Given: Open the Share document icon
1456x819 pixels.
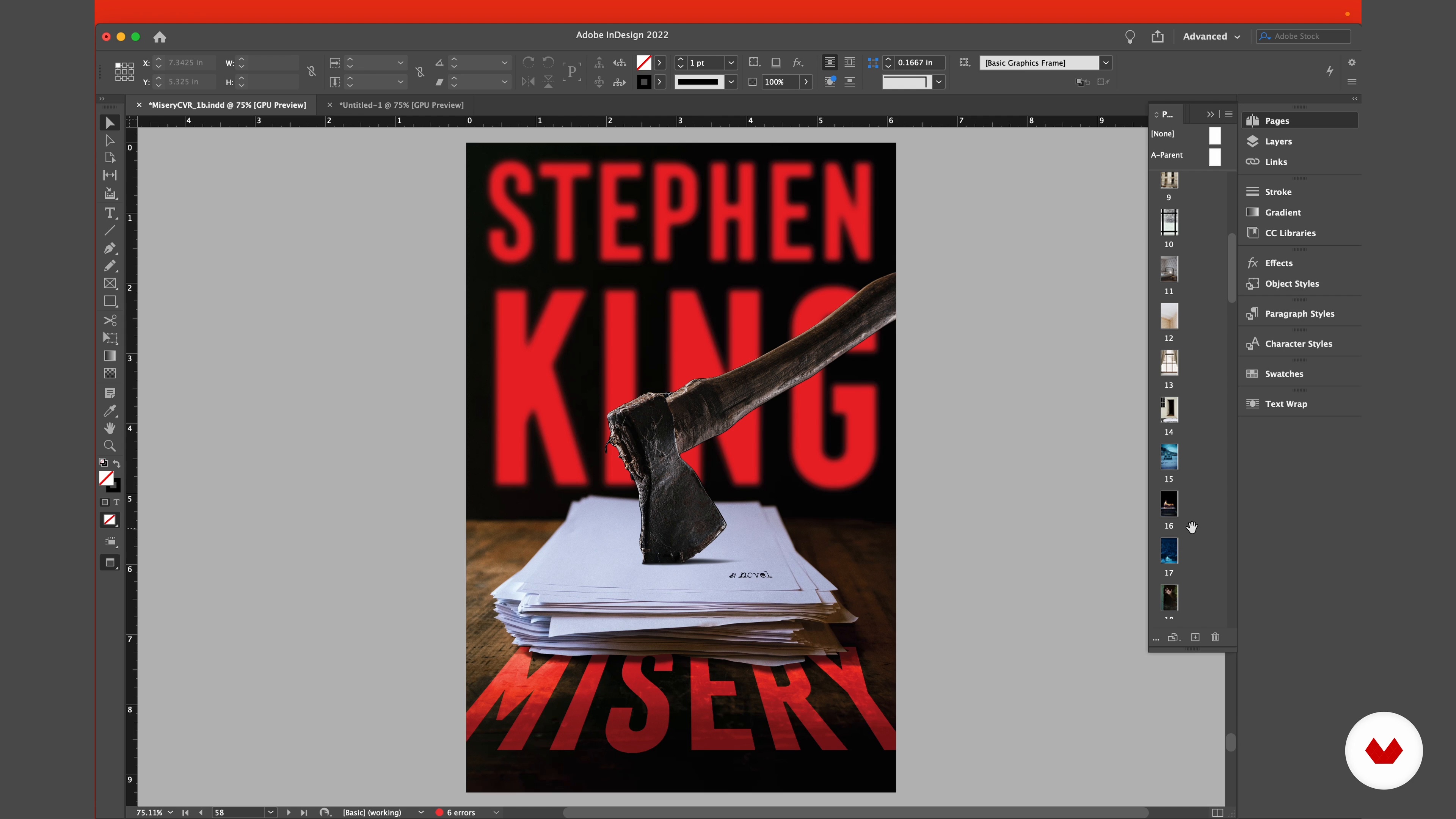Looking at the screenshot, I should (1158, 37).
